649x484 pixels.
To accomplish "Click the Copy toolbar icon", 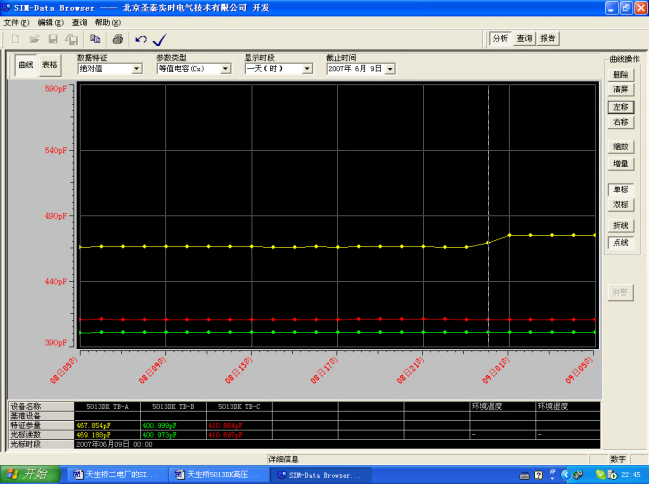I will coord(95,39).
